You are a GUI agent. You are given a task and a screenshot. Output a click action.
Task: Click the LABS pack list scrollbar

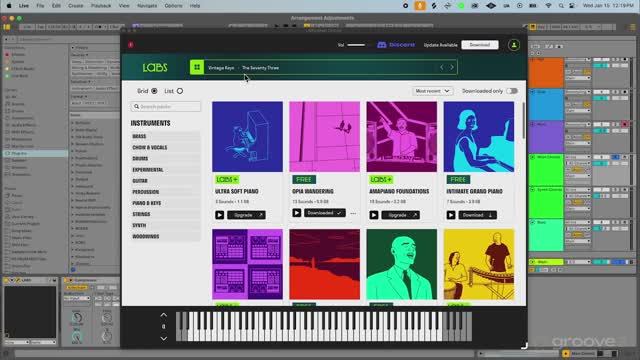523,120
